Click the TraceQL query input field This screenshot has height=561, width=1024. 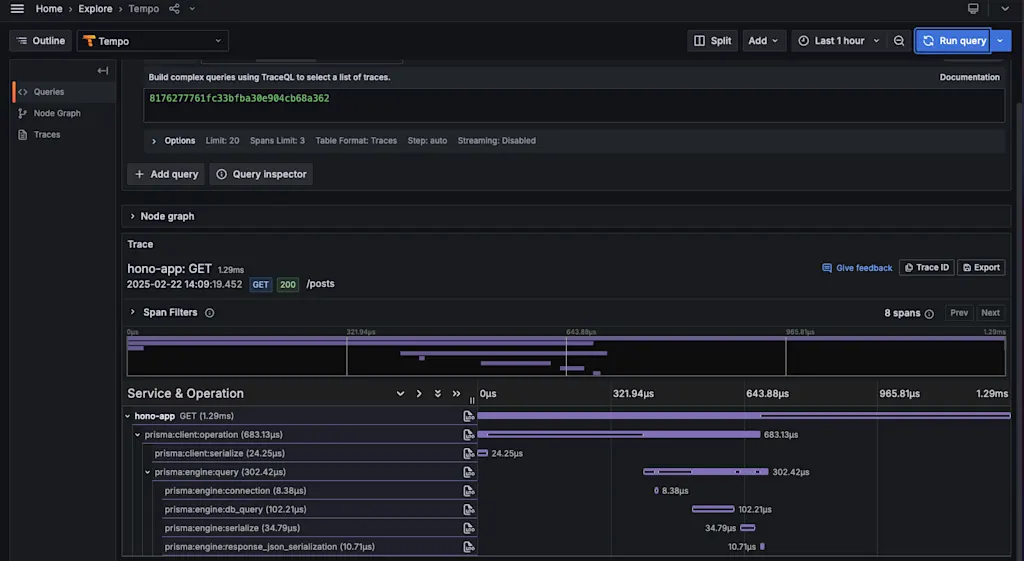tap(574, 106)
